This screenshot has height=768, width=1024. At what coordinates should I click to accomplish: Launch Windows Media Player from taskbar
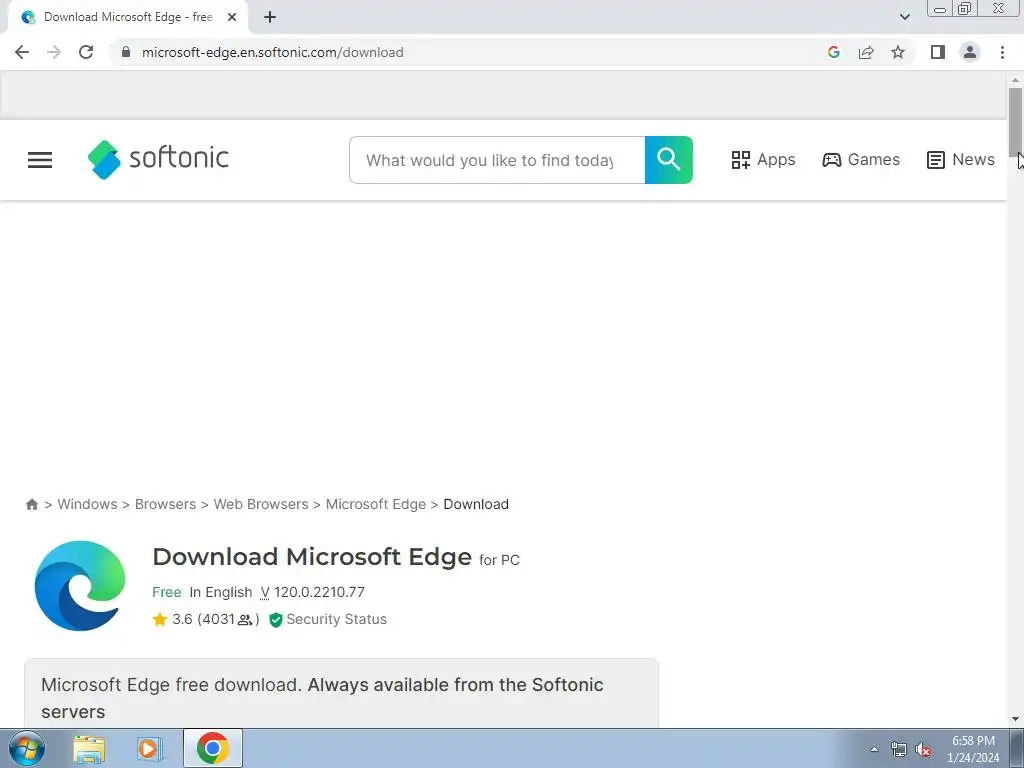tap(149, 748)
